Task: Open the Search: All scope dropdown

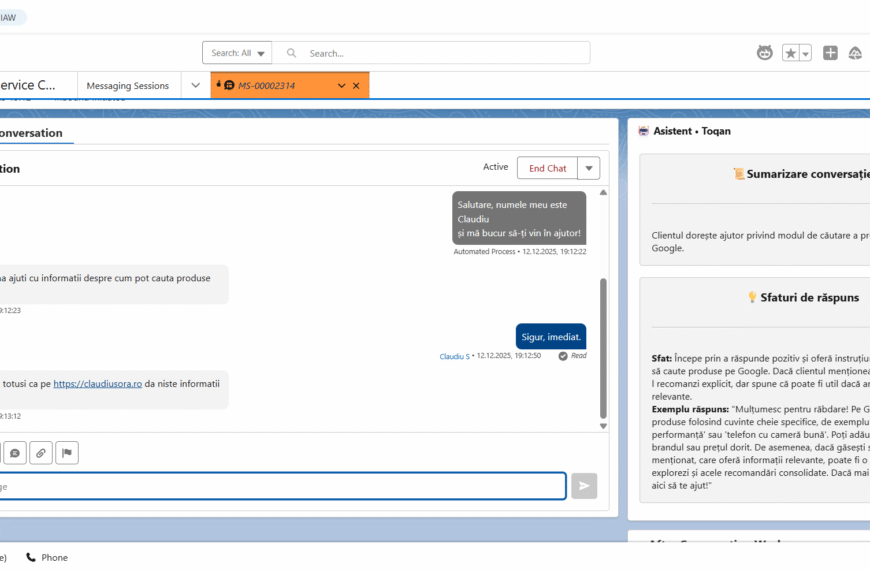Action: coord(237,53)
